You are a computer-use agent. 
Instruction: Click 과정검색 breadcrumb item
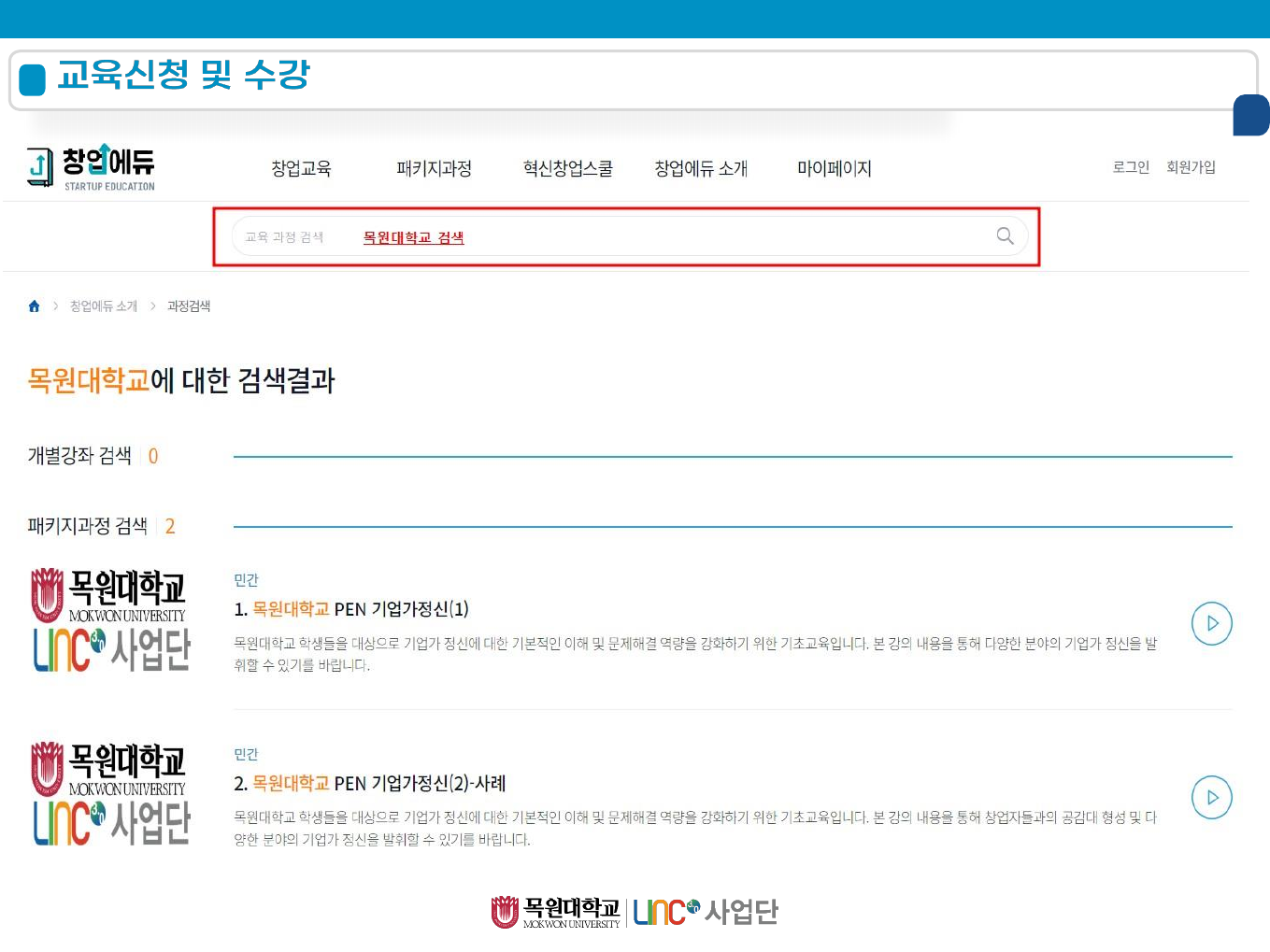click(189, 306)
